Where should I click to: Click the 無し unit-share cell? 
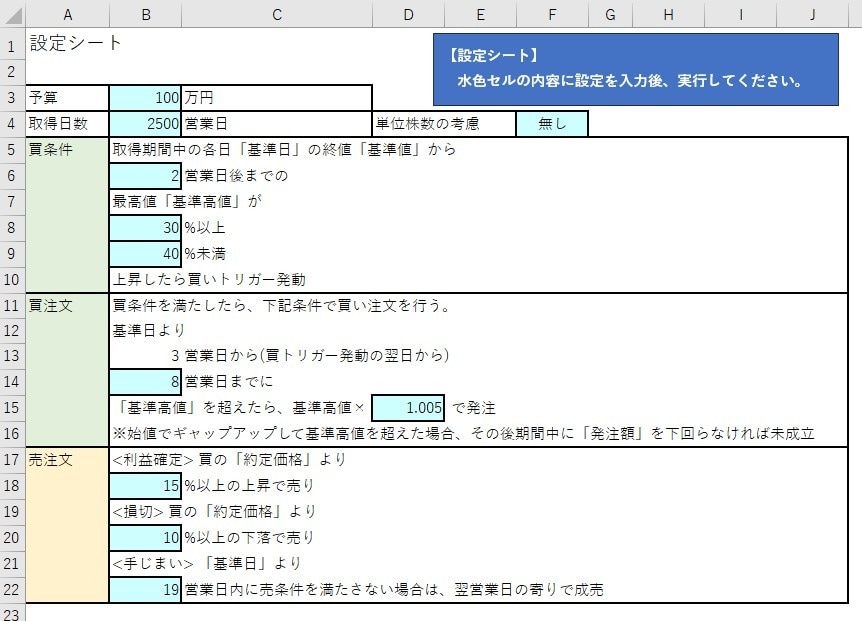552,124
